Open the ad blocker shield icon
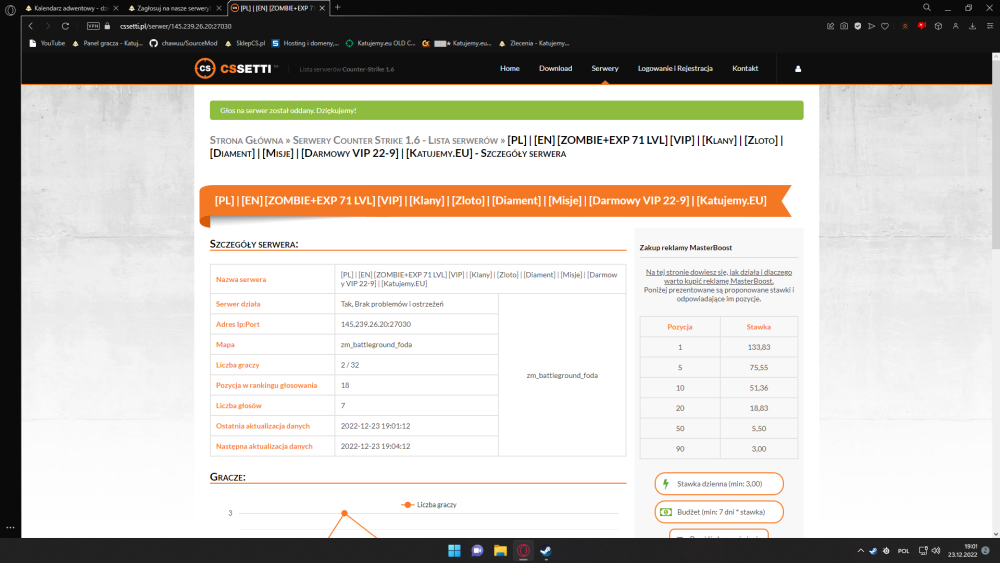Image resolution: width=1000 pixels, height=563 pixels. point(858,26)
